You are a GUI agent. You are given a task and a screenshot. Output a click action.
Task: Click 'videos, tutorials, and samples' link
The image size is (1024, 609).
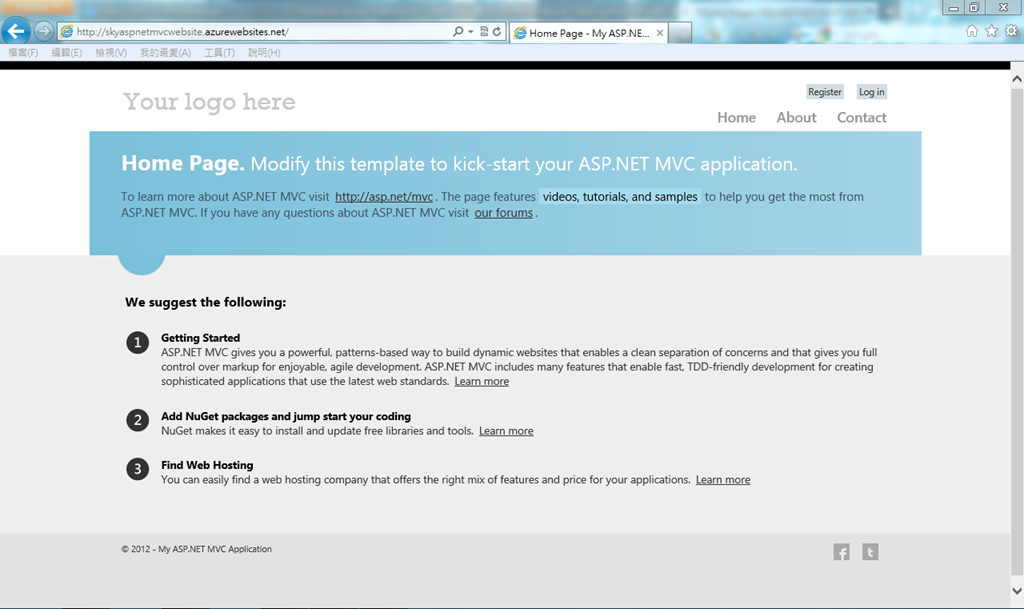click(x=620, y=196)
